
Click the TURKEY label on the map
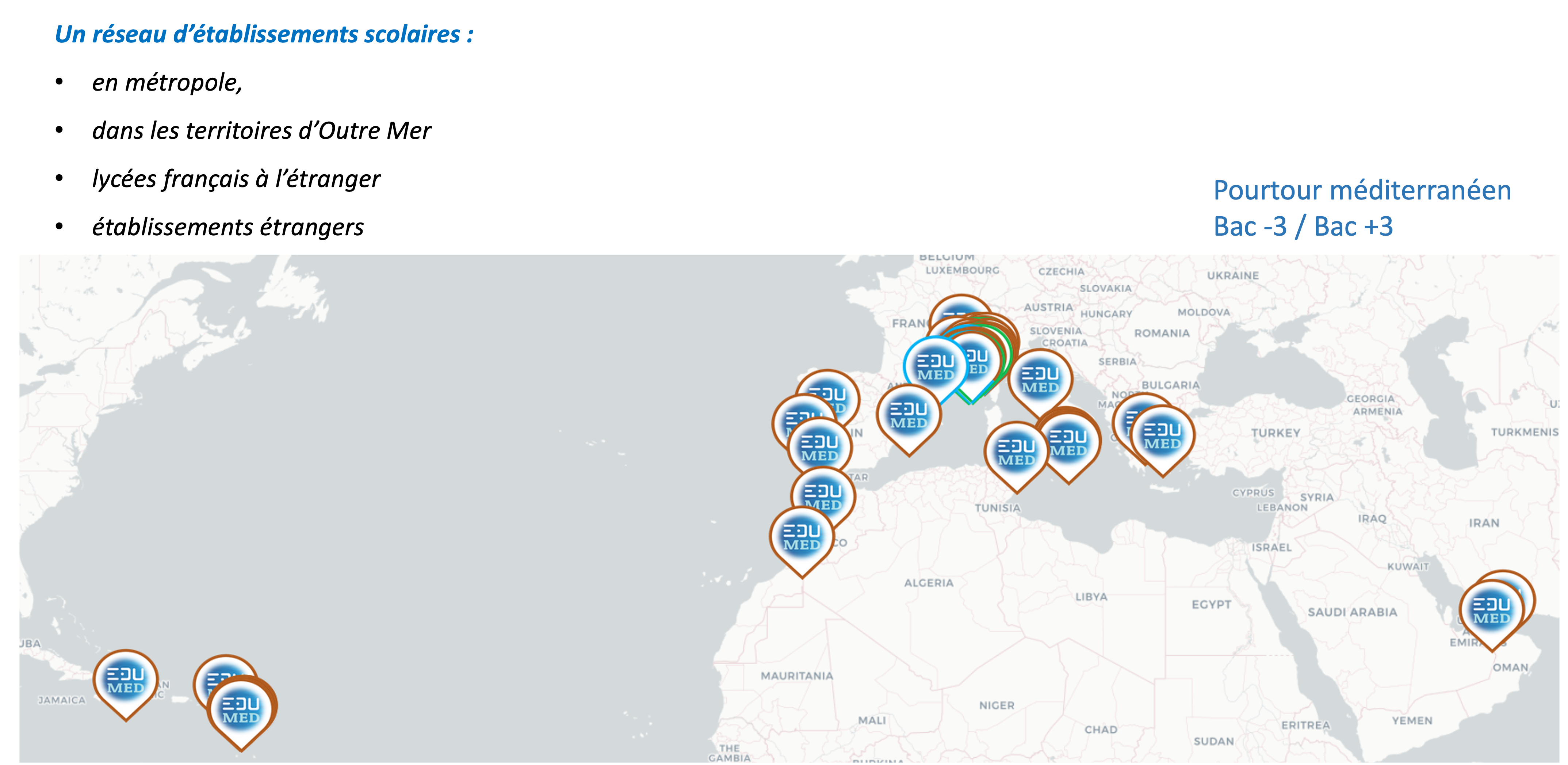[1275, 433]
